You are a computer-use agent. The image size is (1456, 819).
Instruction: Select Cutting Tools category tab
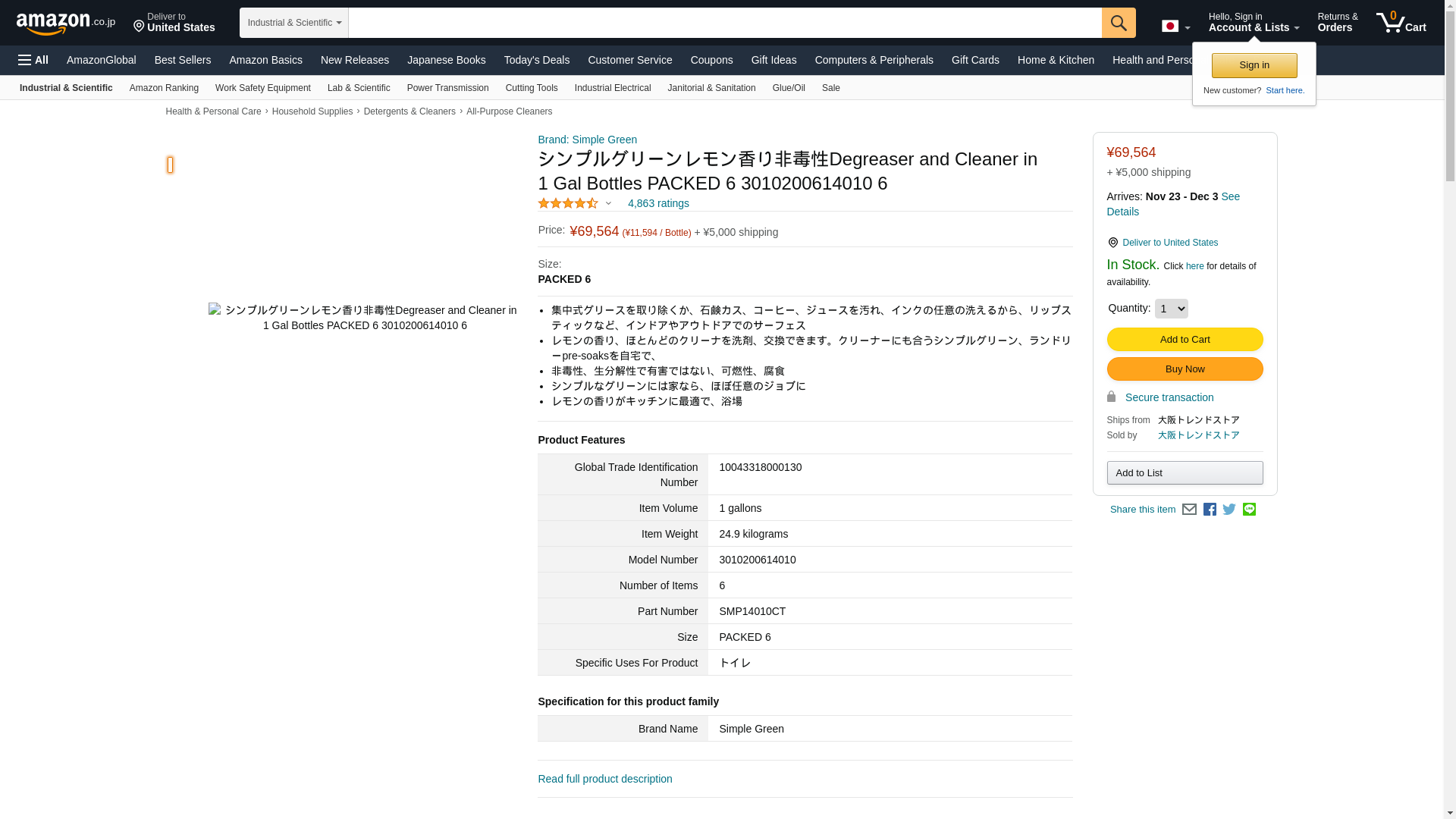531,88
